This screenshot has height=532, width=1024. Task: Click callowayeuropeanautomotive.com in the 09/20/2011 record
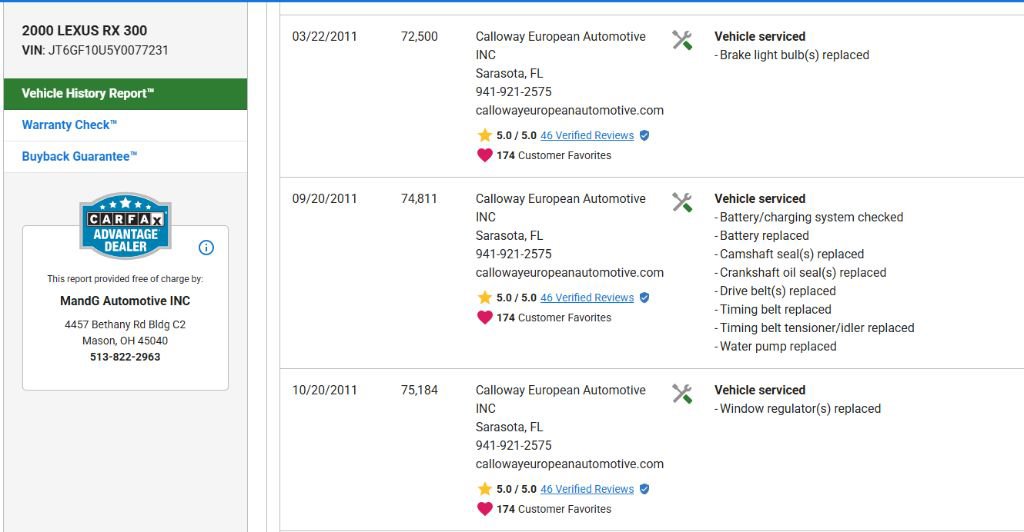point(569,273)
